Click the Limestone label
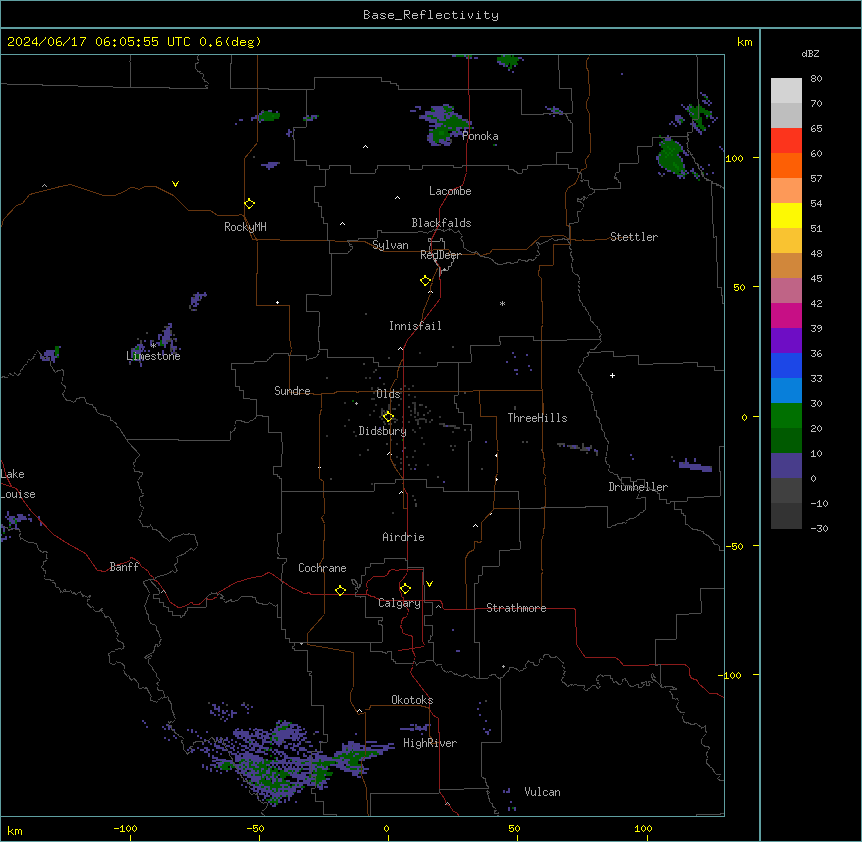862x842 pixels. [153, 356]
